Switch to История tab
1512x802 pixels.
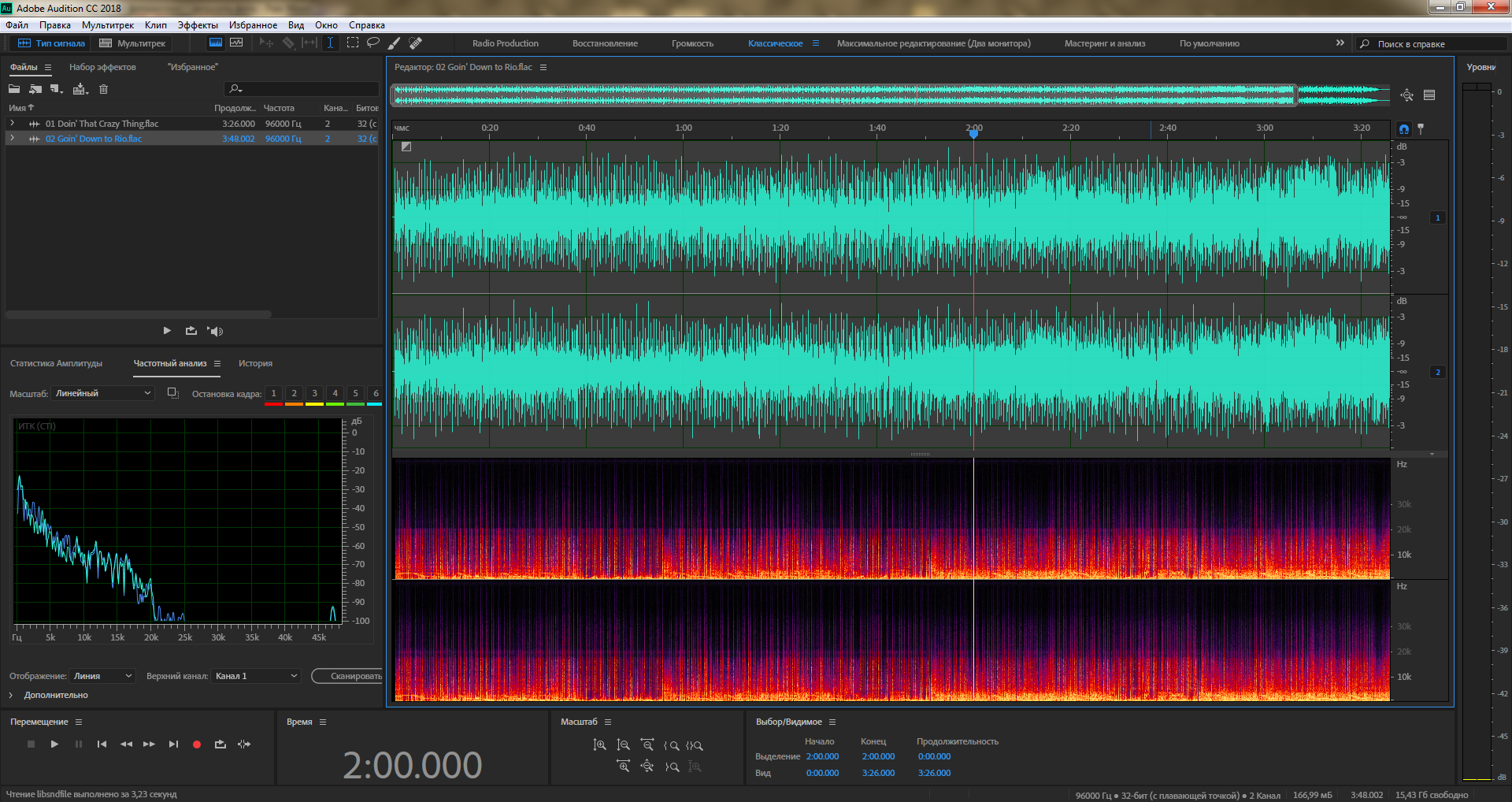(x=256, y=363)
